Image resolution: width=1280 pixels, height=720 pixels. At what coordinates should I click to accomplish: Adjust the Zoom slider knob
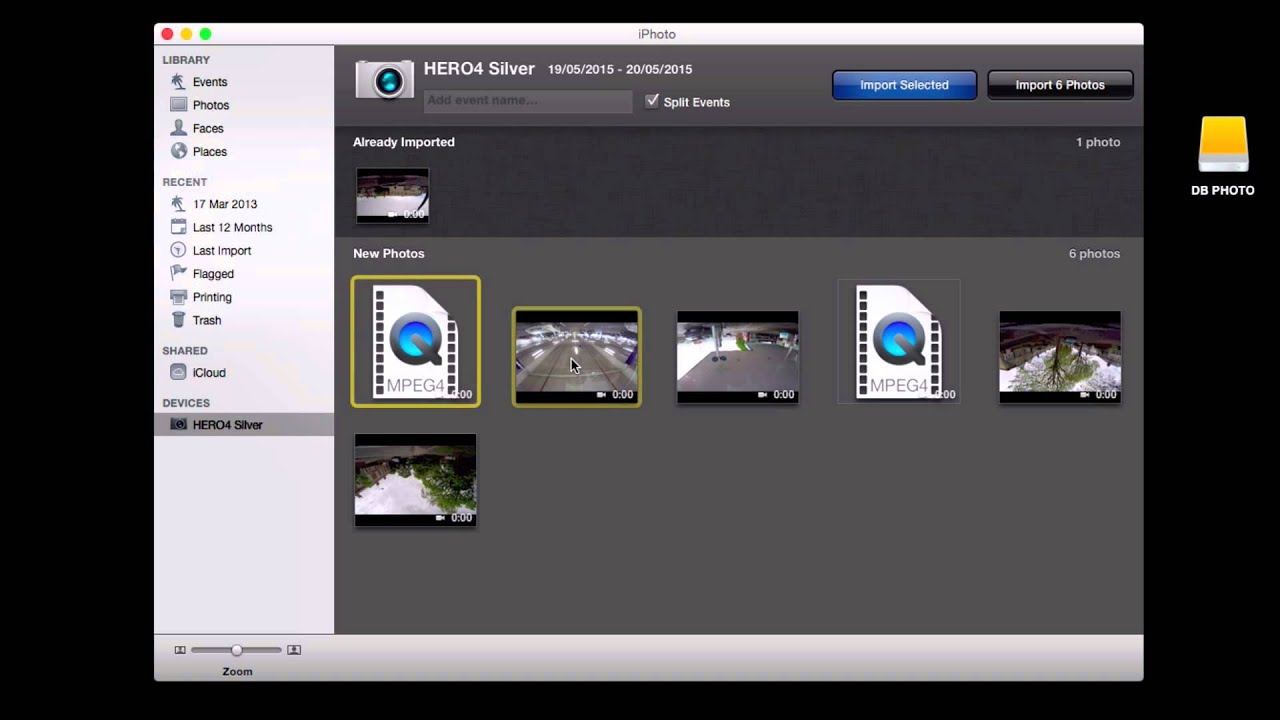(x=237, y=650)
